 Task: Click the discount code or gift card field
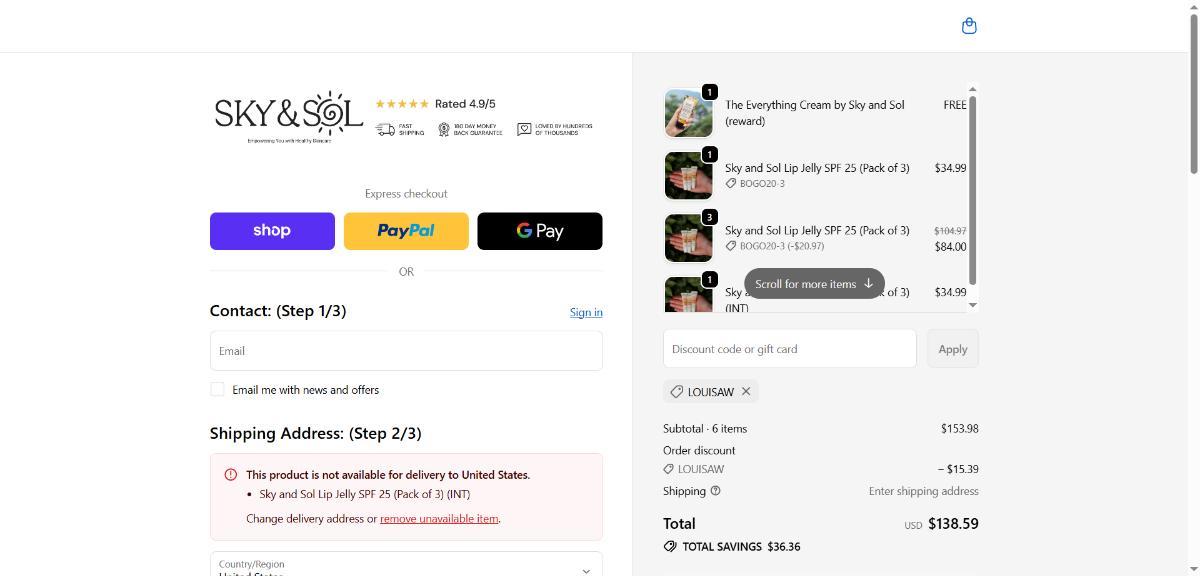click(x=789, y=349)
